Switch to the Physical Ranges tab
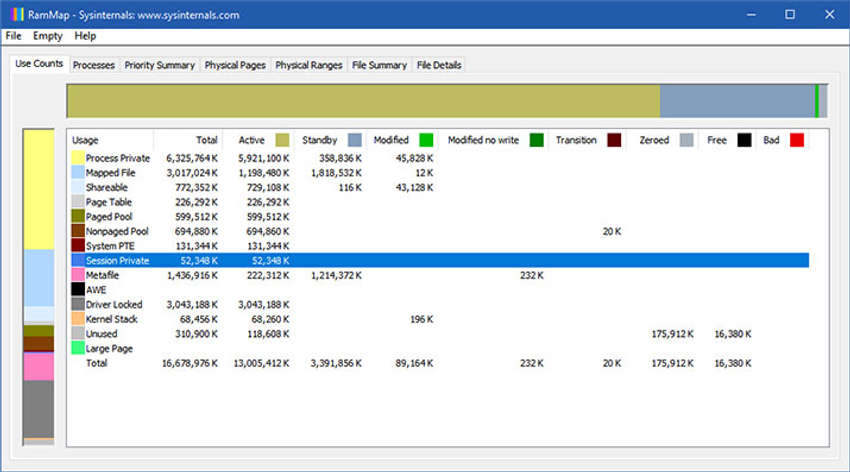This screenshot has width=850, height=472. 309,65
